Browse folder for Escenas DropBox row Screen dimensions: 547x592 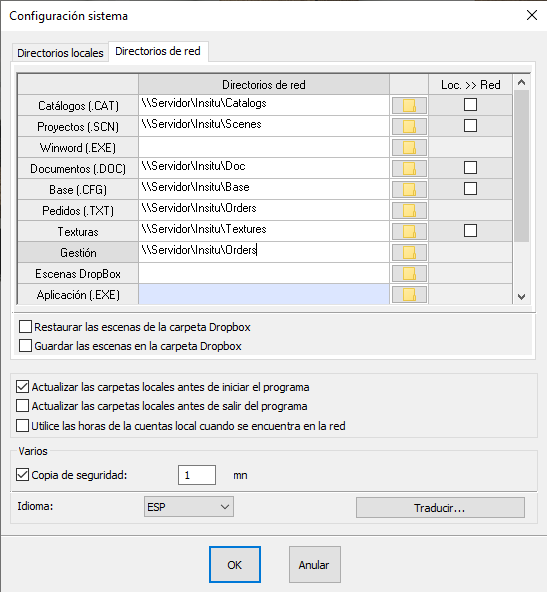tap(409, 273)
